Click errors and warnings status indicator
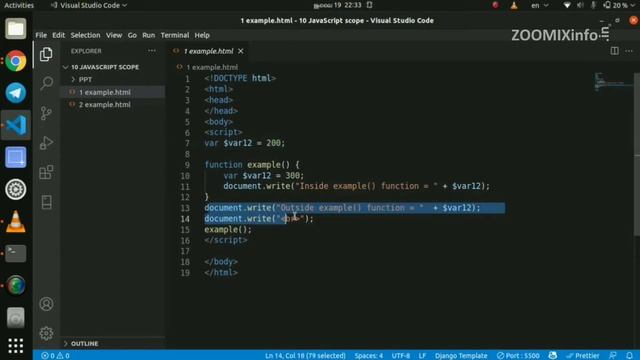640x360 pixels. (x=56, y=356)
